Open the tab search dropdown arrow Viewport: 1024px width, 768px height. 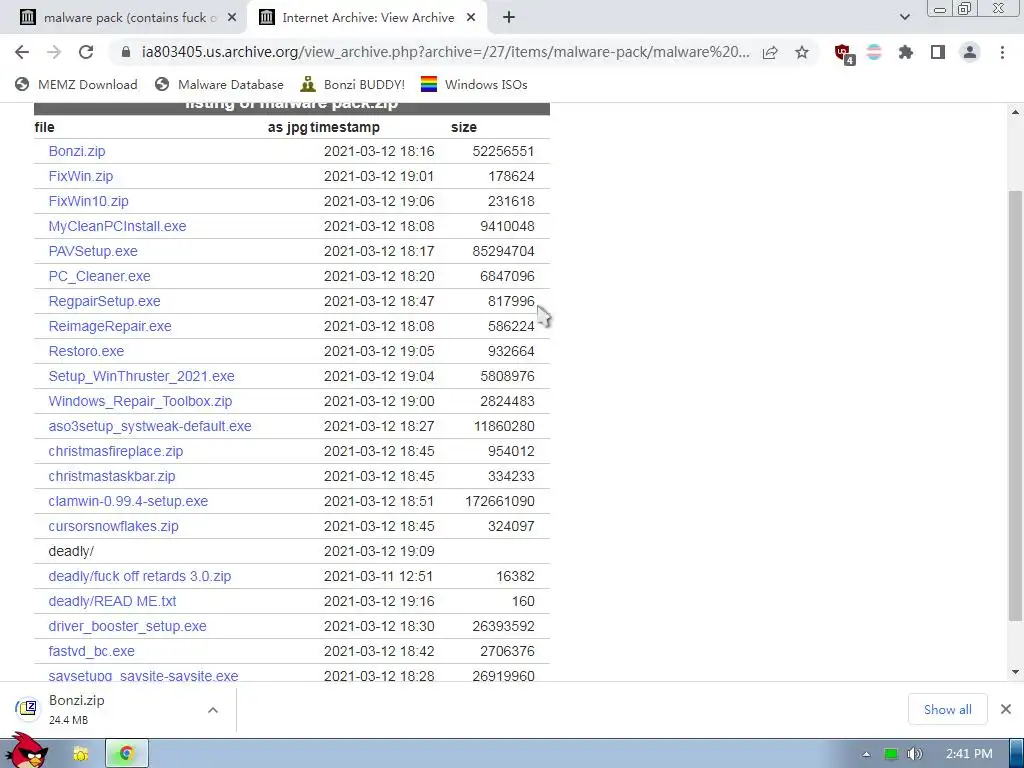click(x=904, y=18)
